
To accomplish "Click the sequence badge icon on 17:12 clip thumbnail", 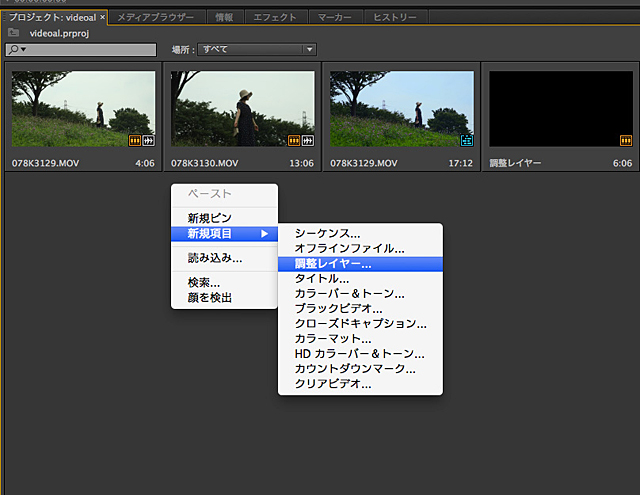I will pyautogui.click(x=467, y=141).
